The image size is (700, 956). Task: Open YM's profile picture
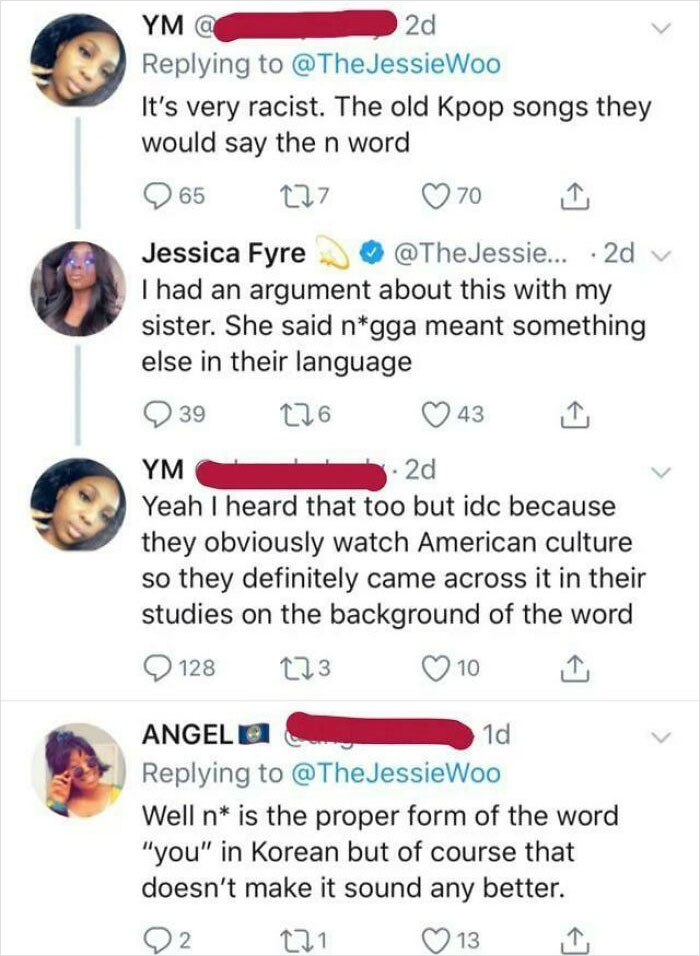70,60
